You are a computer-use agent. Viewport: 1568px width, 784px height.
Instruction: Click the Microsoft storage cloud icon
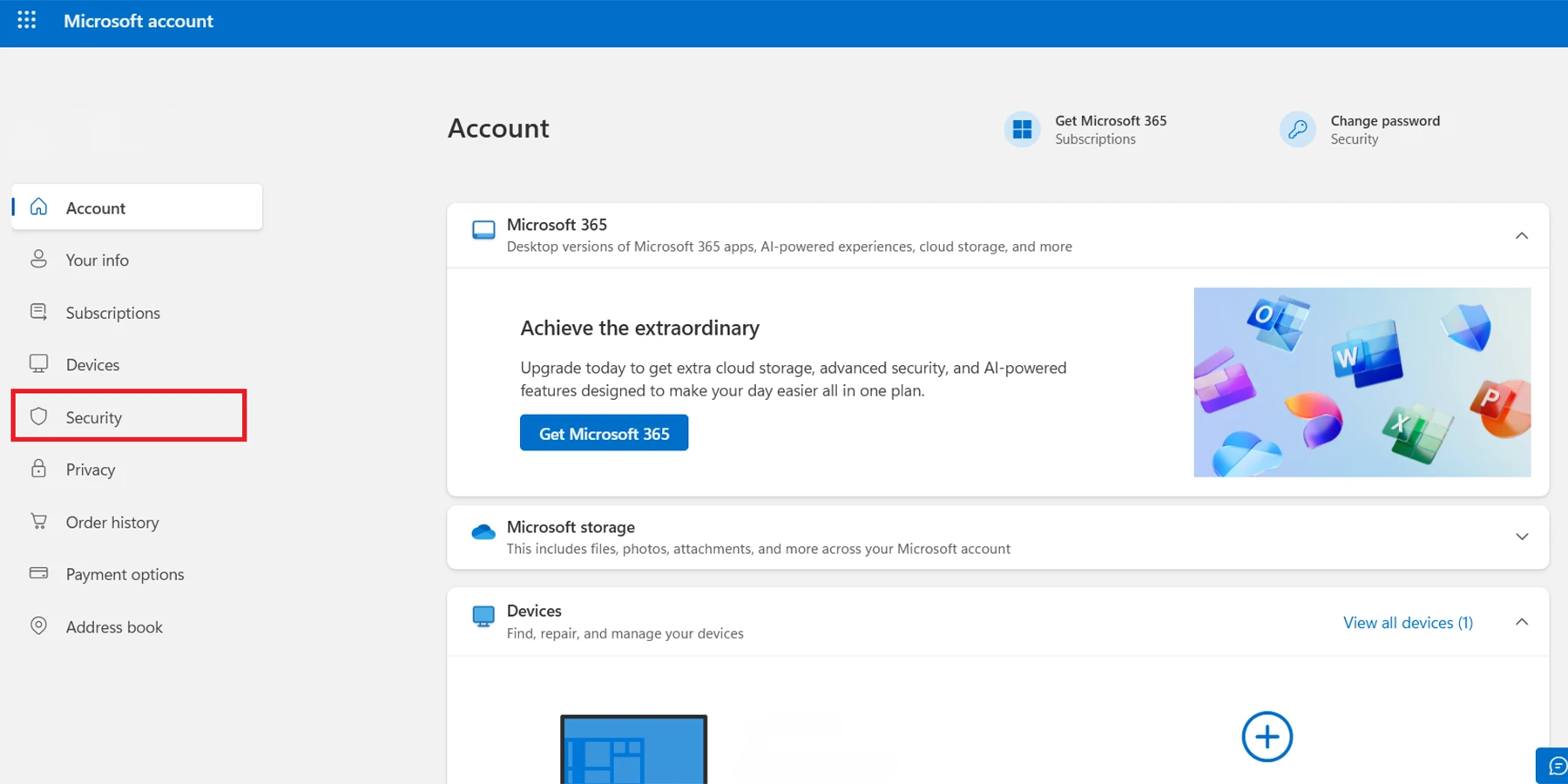coord(483,532)
